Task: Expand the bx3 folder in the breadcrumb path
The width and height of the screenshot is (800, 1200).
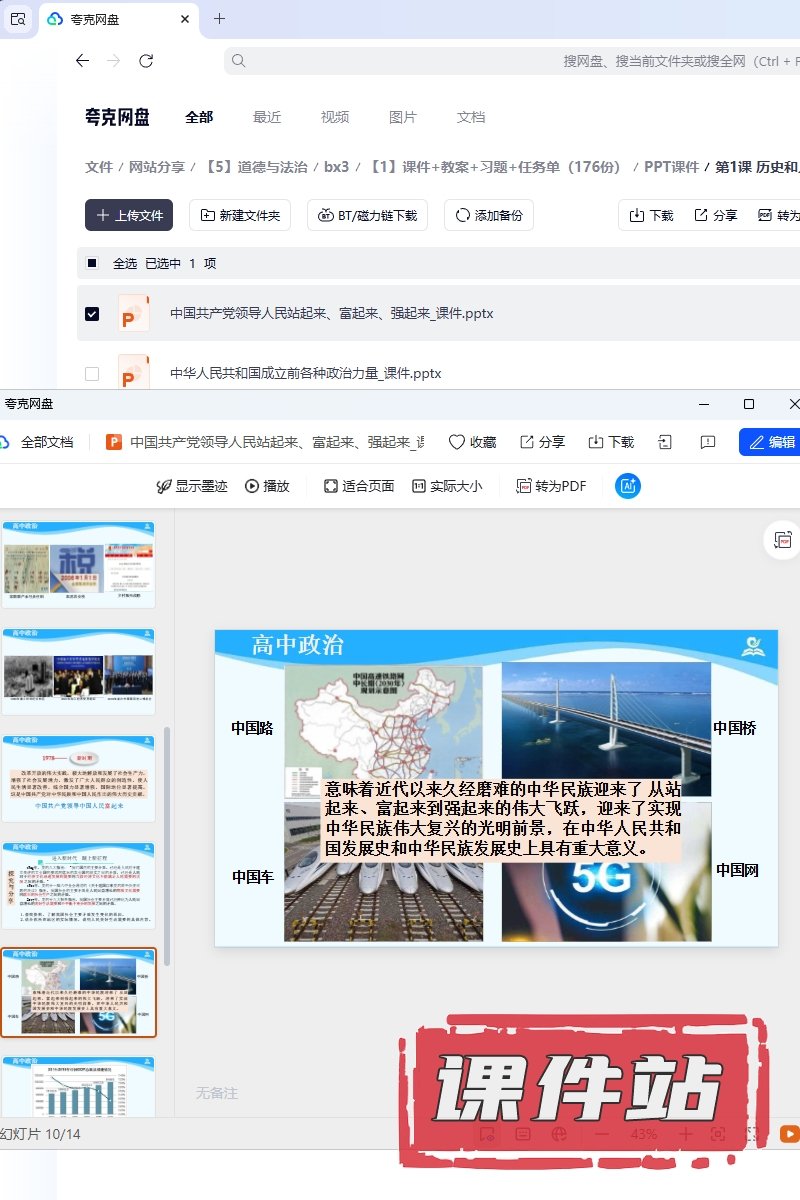Action: (336, 167)
